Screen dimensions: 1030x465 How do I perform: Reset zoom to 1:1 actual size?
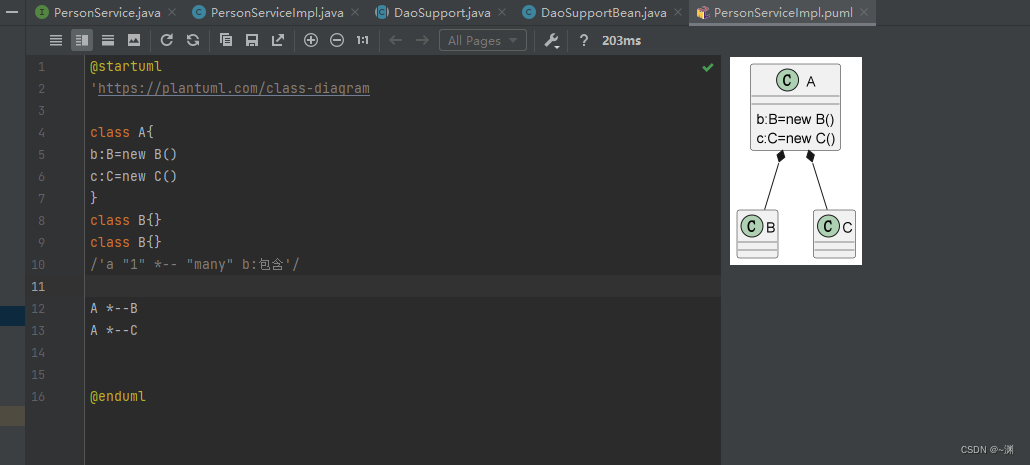(363, 41)
